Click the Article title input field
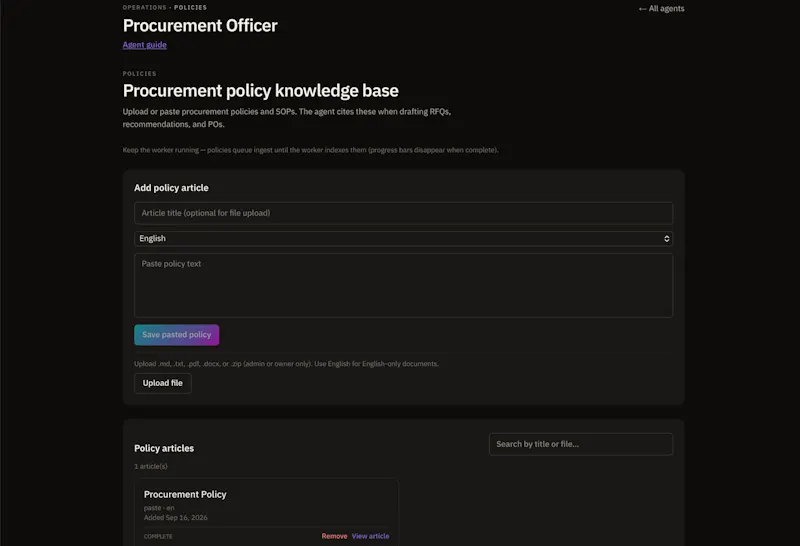 (403, 213)
